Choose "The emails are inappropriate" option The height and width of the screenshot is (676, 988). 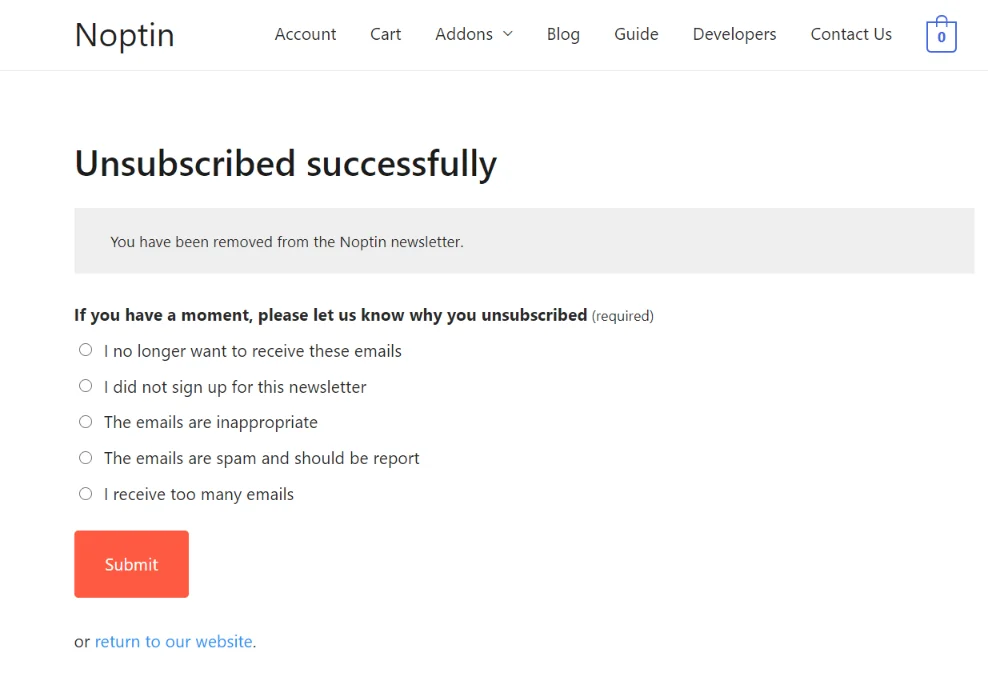[86, 421]
